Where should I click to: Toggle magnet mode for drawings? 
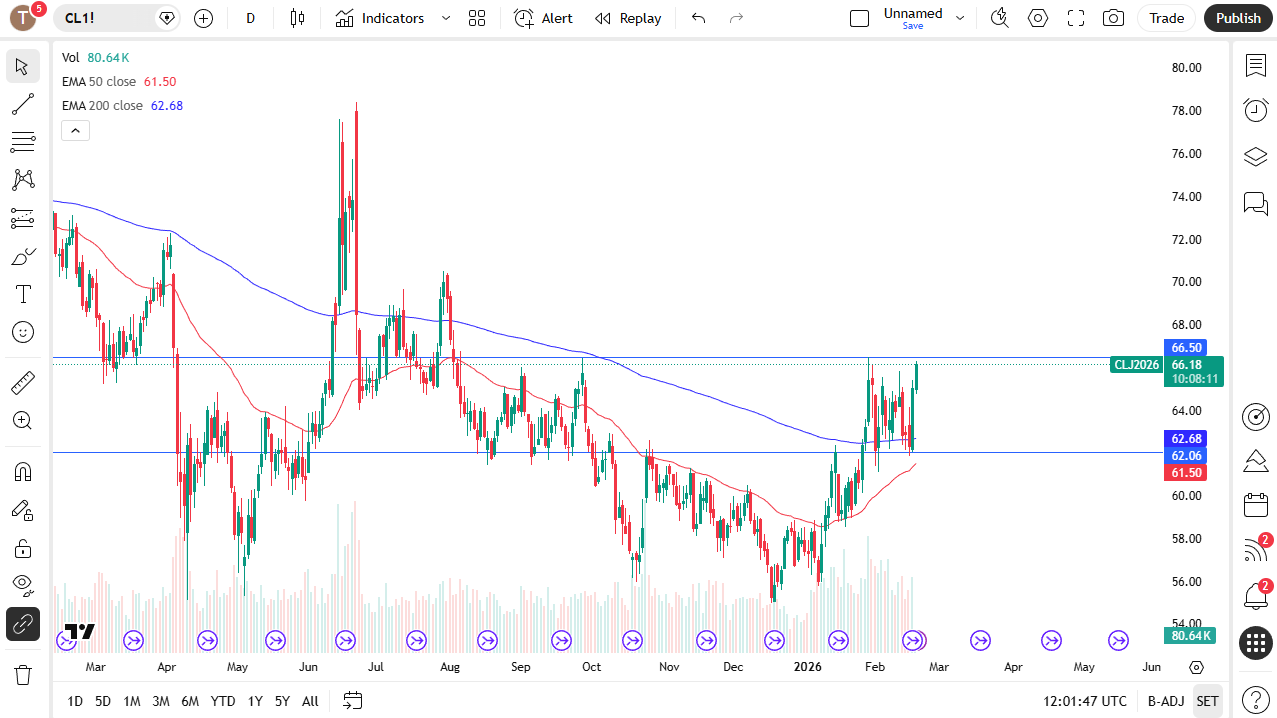click(x=22, y=471)
